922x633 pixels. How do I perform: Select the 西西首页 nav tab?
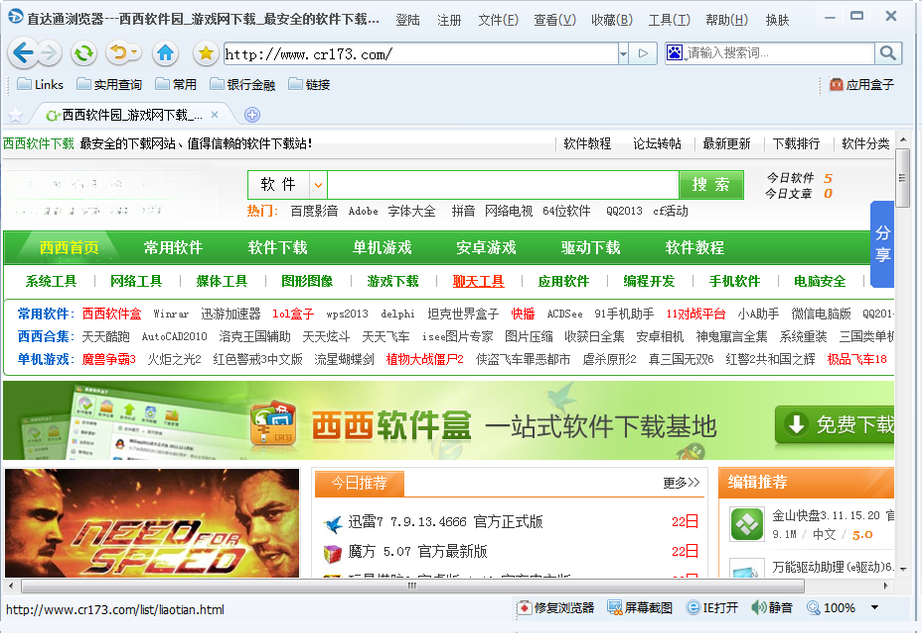pos(69,247)
